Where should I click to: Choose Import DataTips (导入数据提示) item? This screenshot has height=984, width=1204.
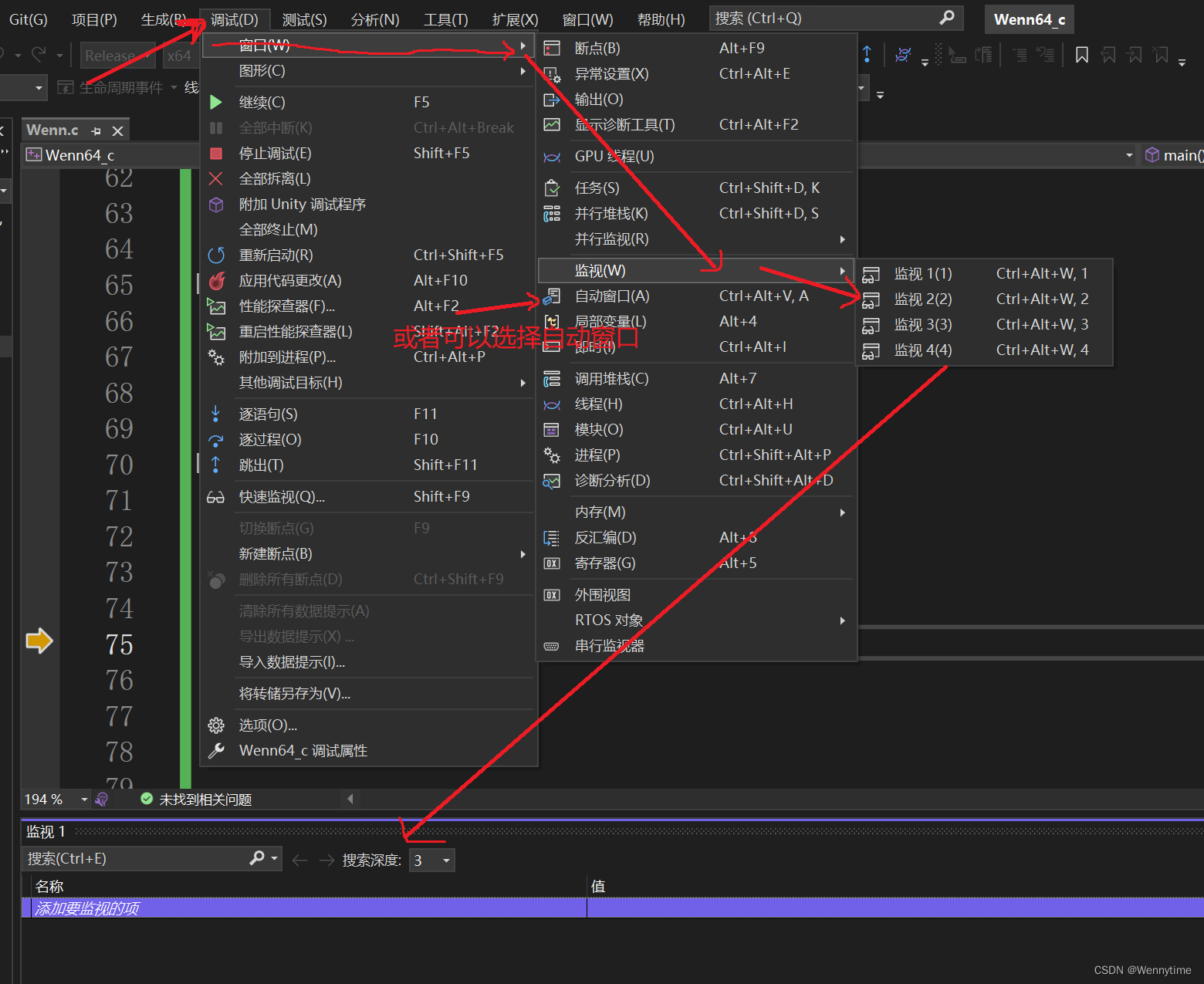(369, 662)
